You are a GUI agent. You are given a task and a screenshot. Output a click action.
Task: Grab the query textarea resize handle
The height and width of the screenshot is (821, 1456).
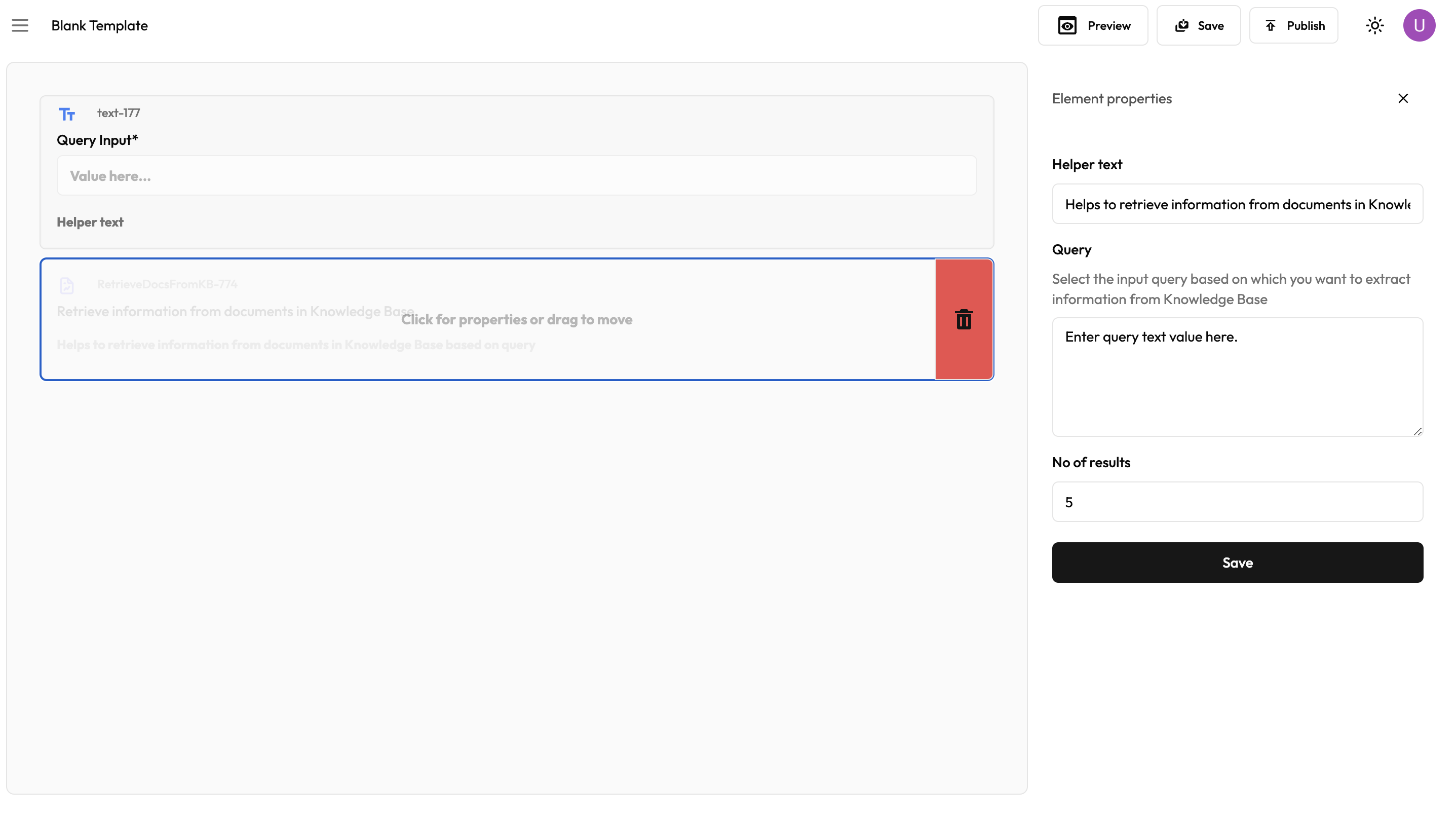(x=1417, y=431)
